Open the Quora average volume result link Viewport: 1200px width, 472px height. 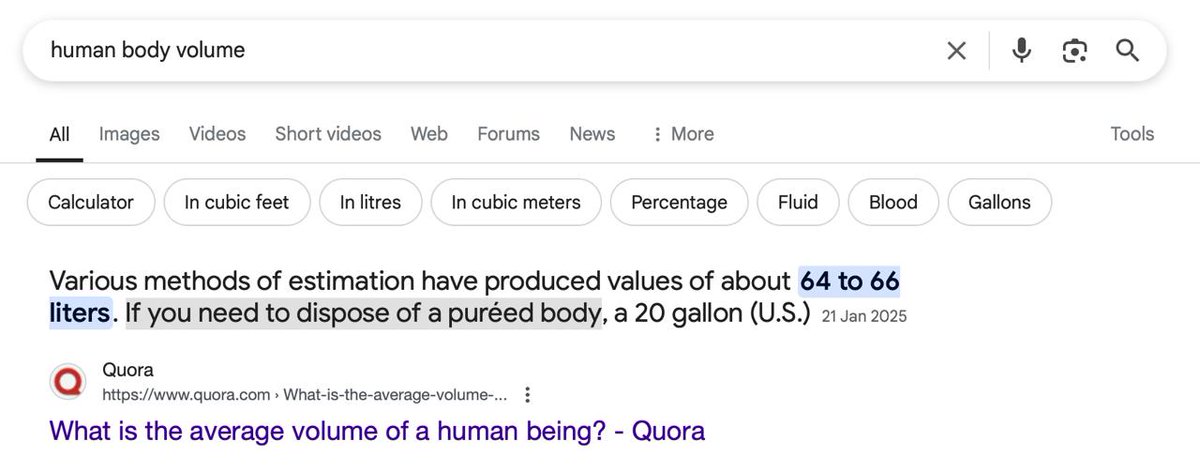pos(377,431)
